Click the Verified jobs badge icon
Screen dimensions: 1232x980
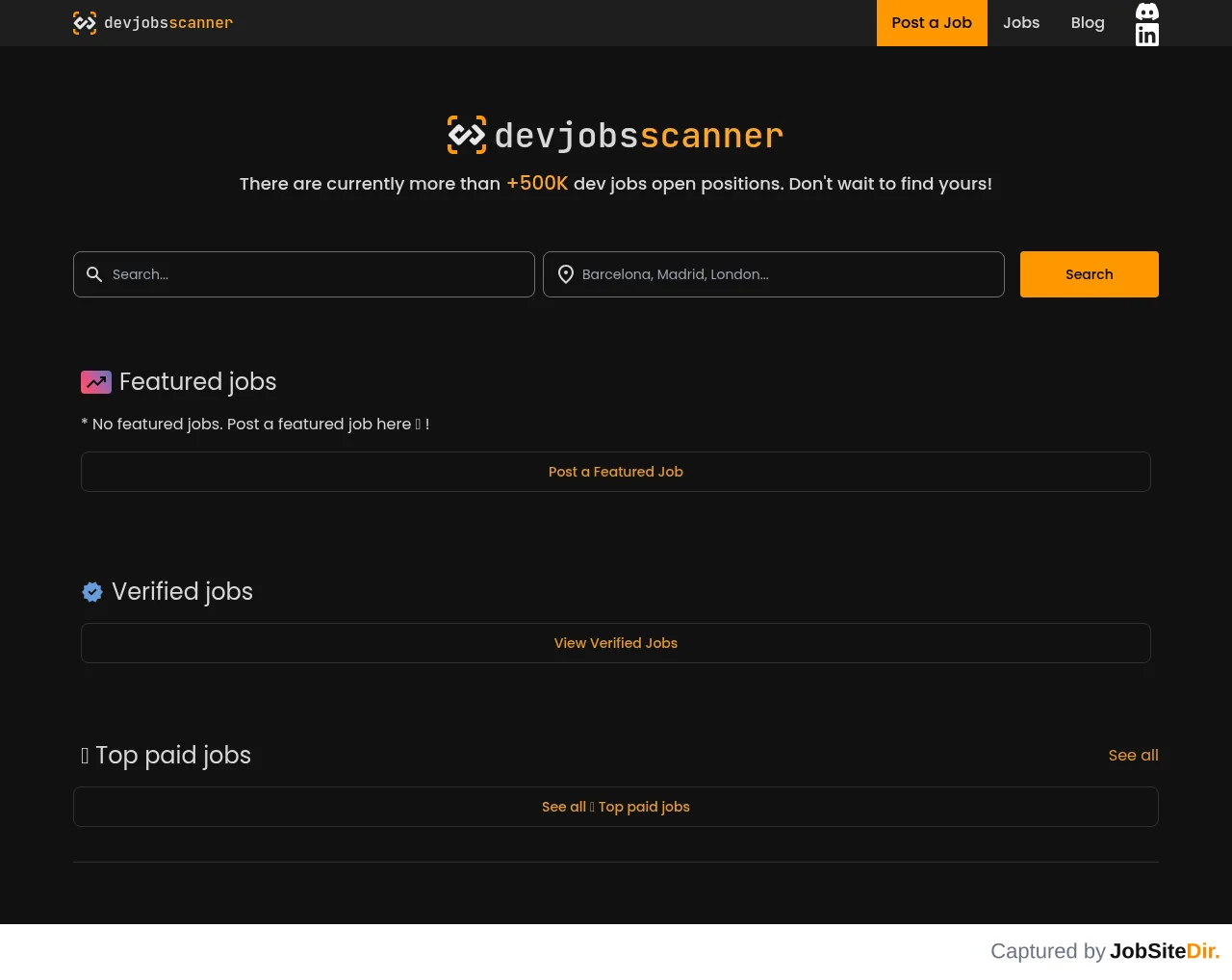(x=92, y=592)
